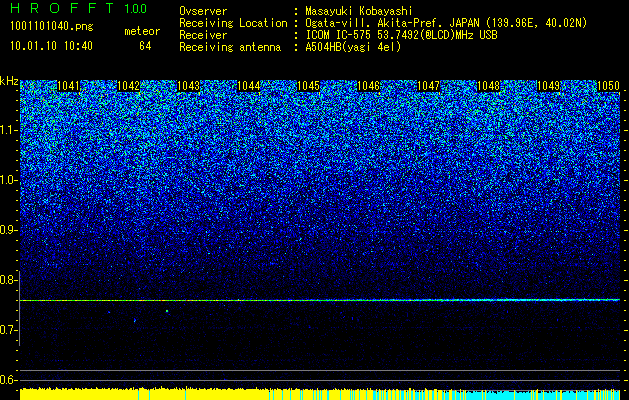The image size is (629, 400).
Task: Click the date stamp 10.01.10 10:40
Action: tap(51, 46)
